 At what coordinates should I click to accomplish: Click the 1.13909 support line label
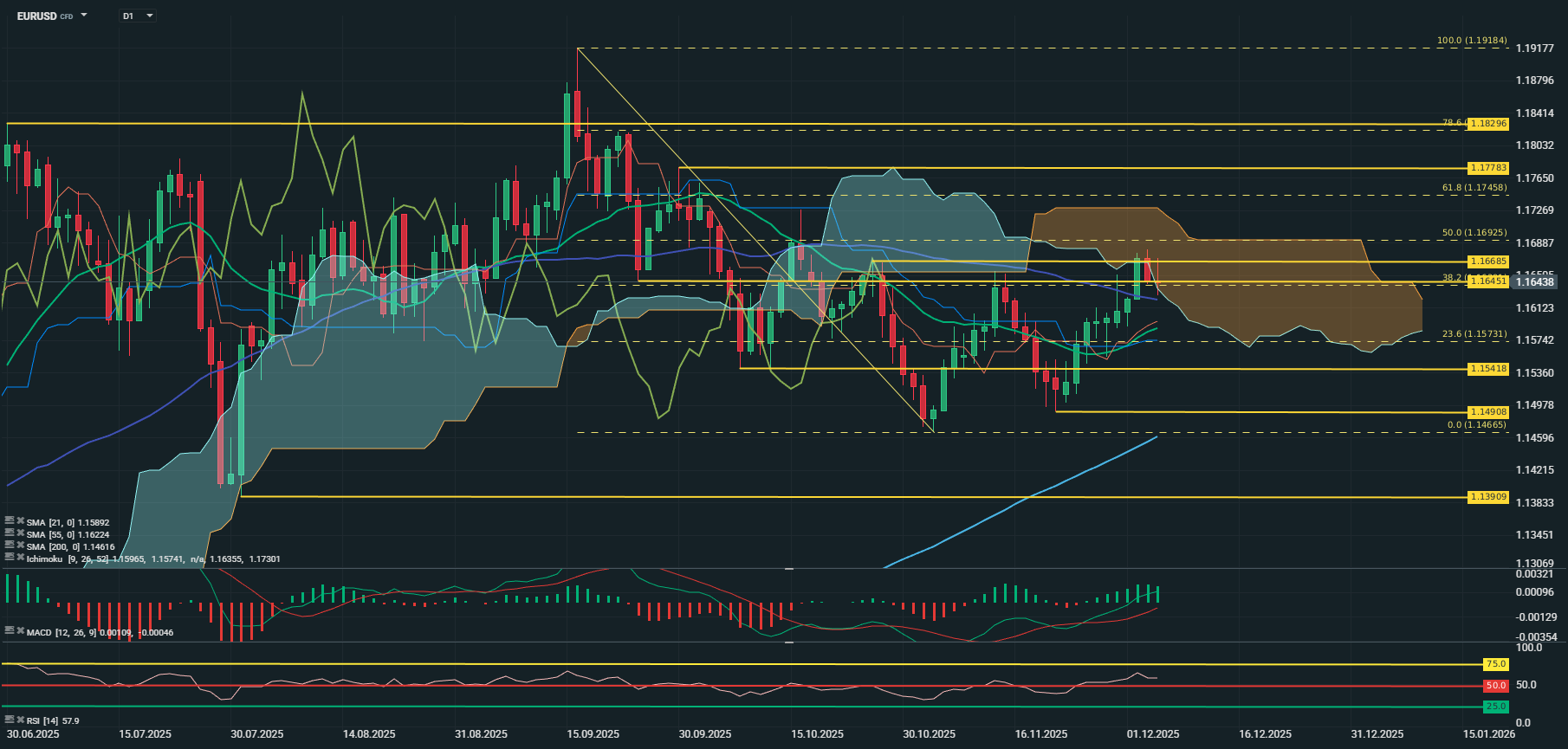tap(1487, 497)
